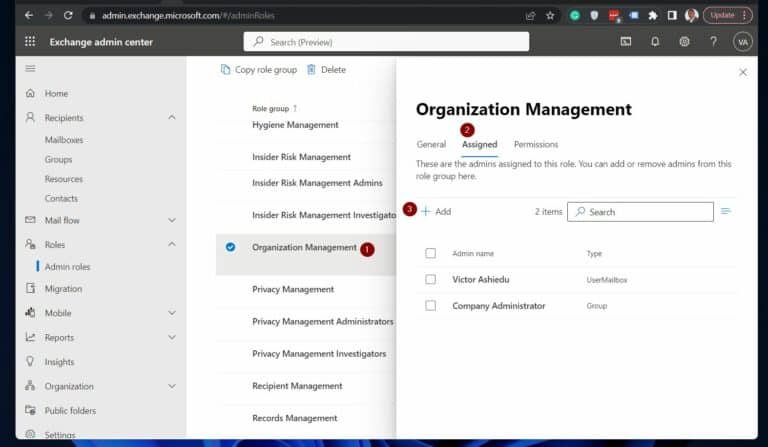
Task: Open Privacy Management Investigators role group
Action: click(x=319, y=353)
